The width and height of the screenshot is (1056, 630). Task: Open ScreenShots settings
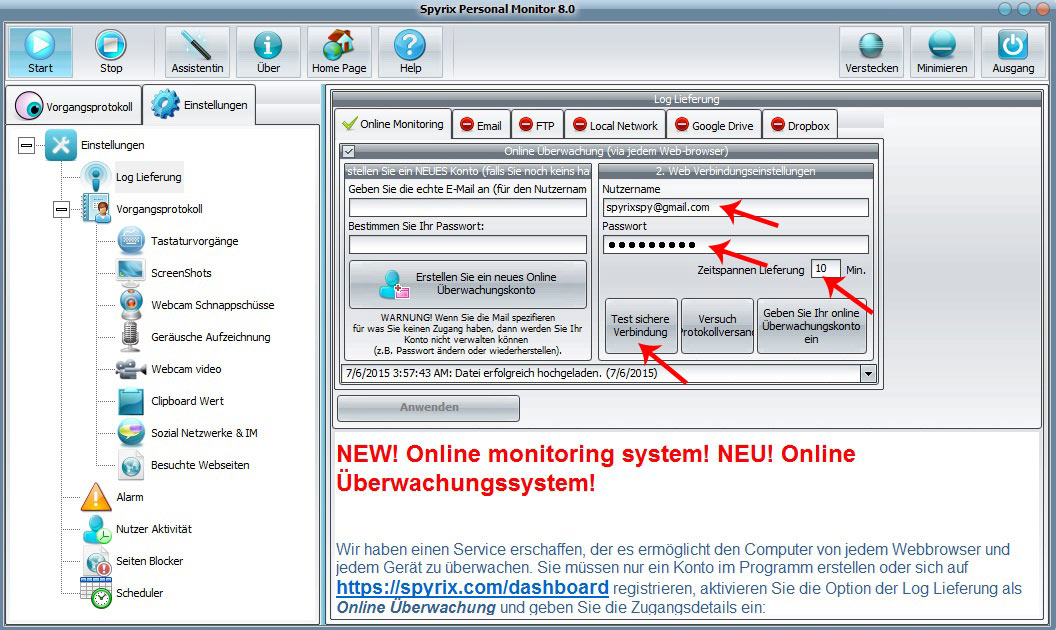click(181, 273)
